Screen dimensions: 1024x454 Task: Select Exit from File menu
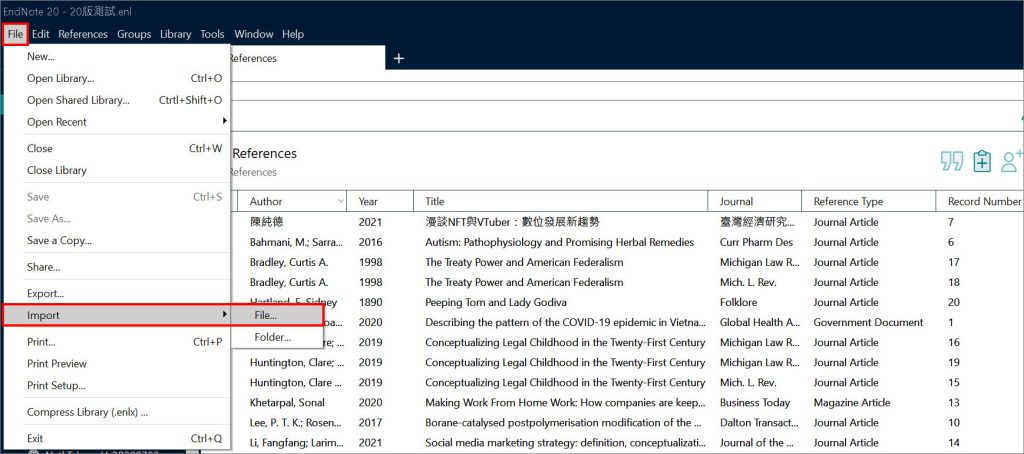click(117, 438)
